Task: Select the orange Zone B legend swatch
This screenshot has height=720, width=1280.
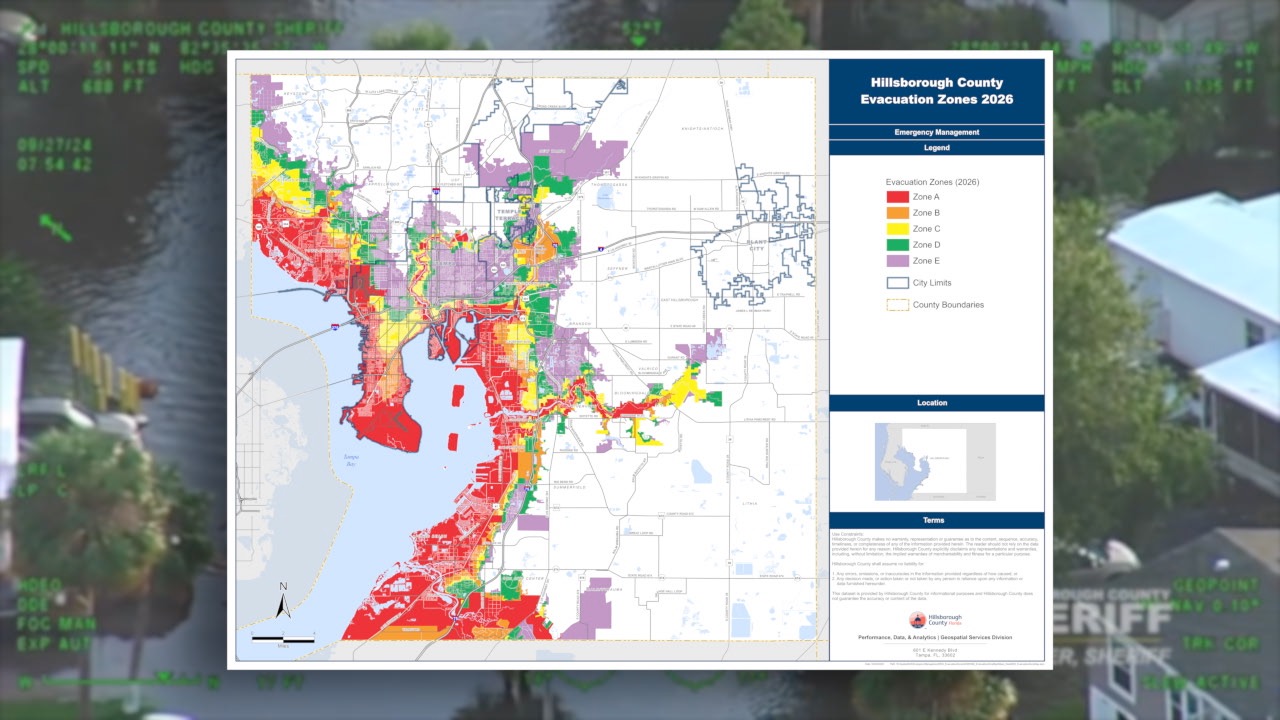Action: coord(897,213)
